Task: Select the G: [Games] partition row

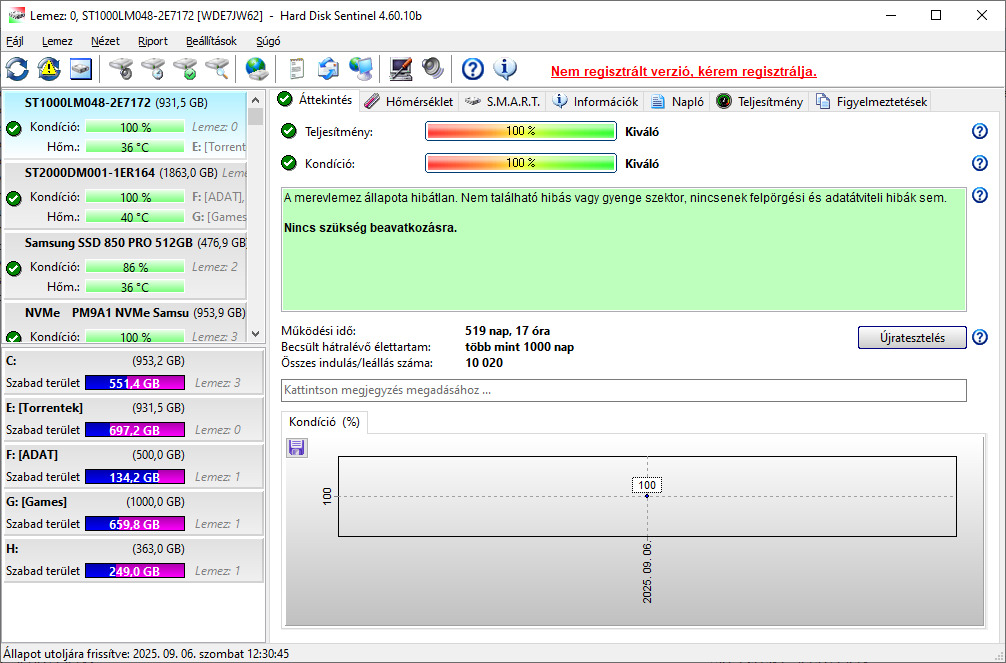Action: point(133,513)
